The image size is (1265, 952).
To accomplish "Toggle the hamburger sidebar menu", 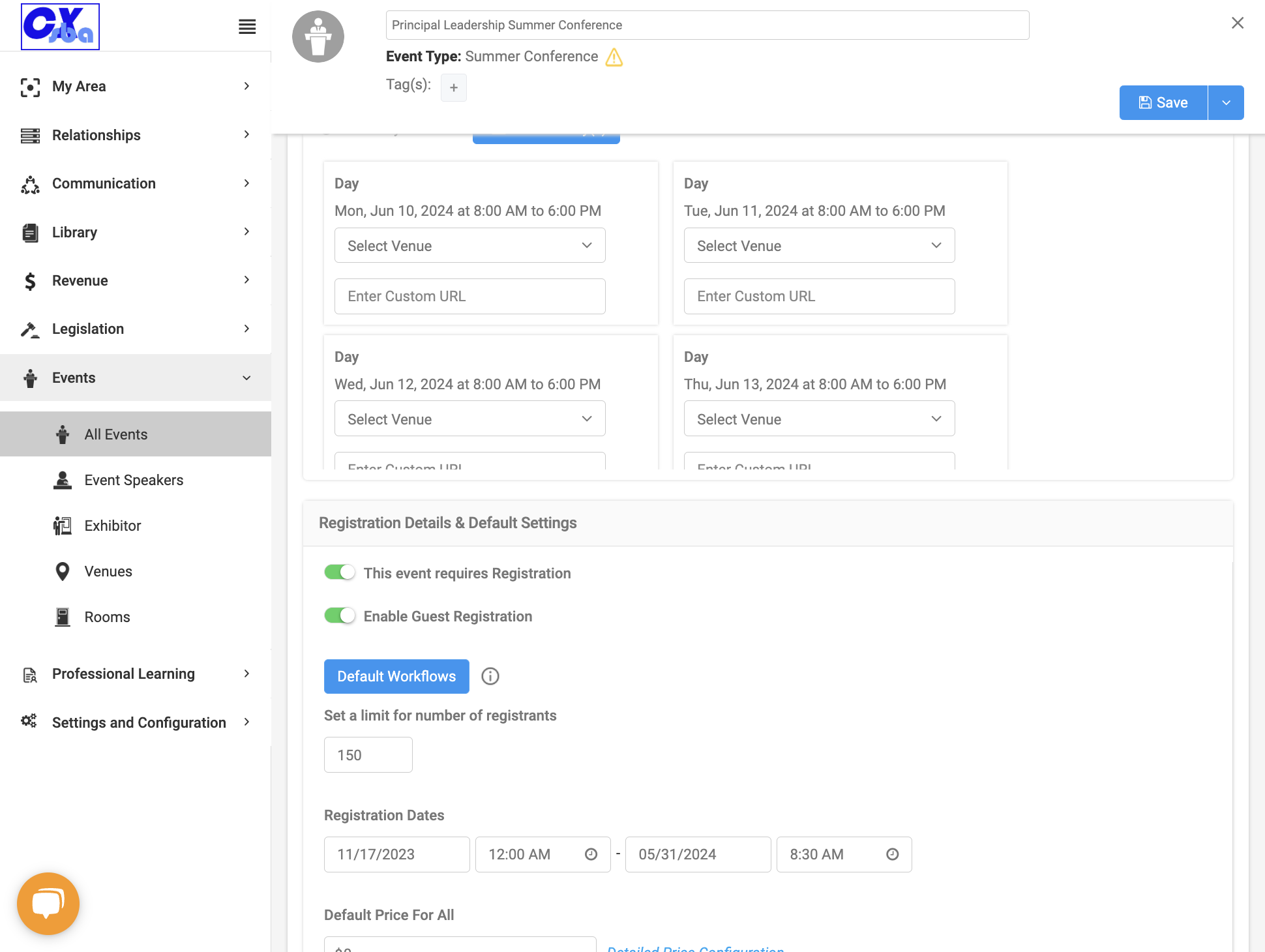I will [x=247, y=27].
